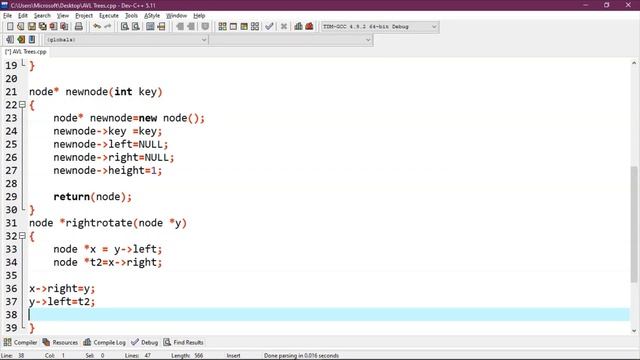640x360 pixels.
Task: Click the Run window icon
Action: tap(233, 27)
